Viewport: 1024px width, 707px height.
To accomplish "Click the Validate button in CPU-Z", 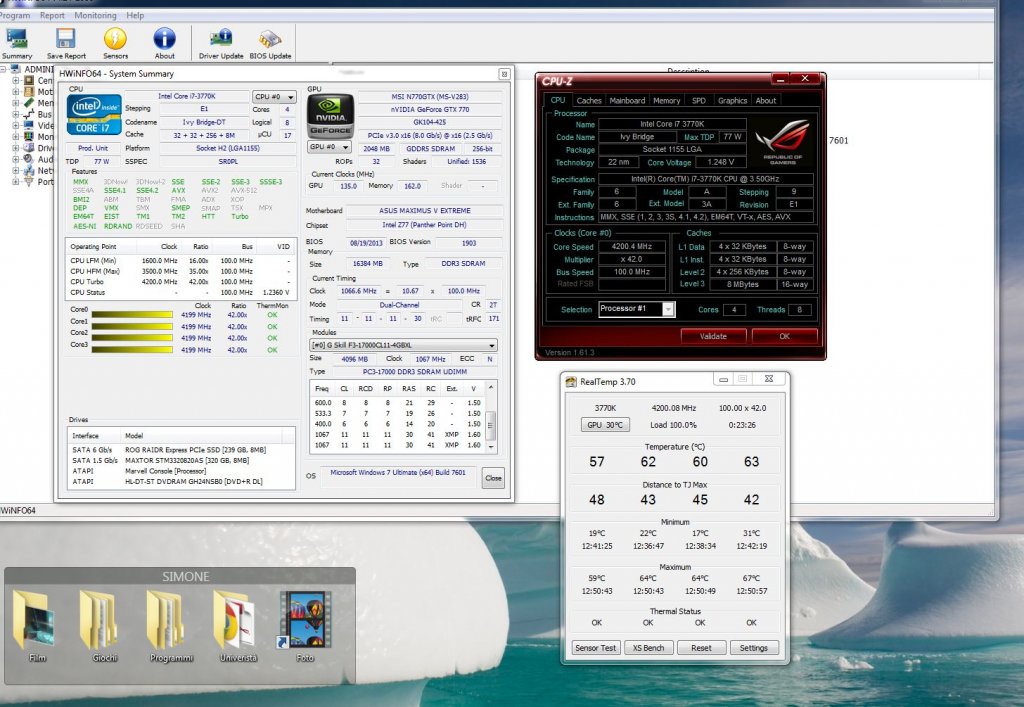I will tap(713, 336).
